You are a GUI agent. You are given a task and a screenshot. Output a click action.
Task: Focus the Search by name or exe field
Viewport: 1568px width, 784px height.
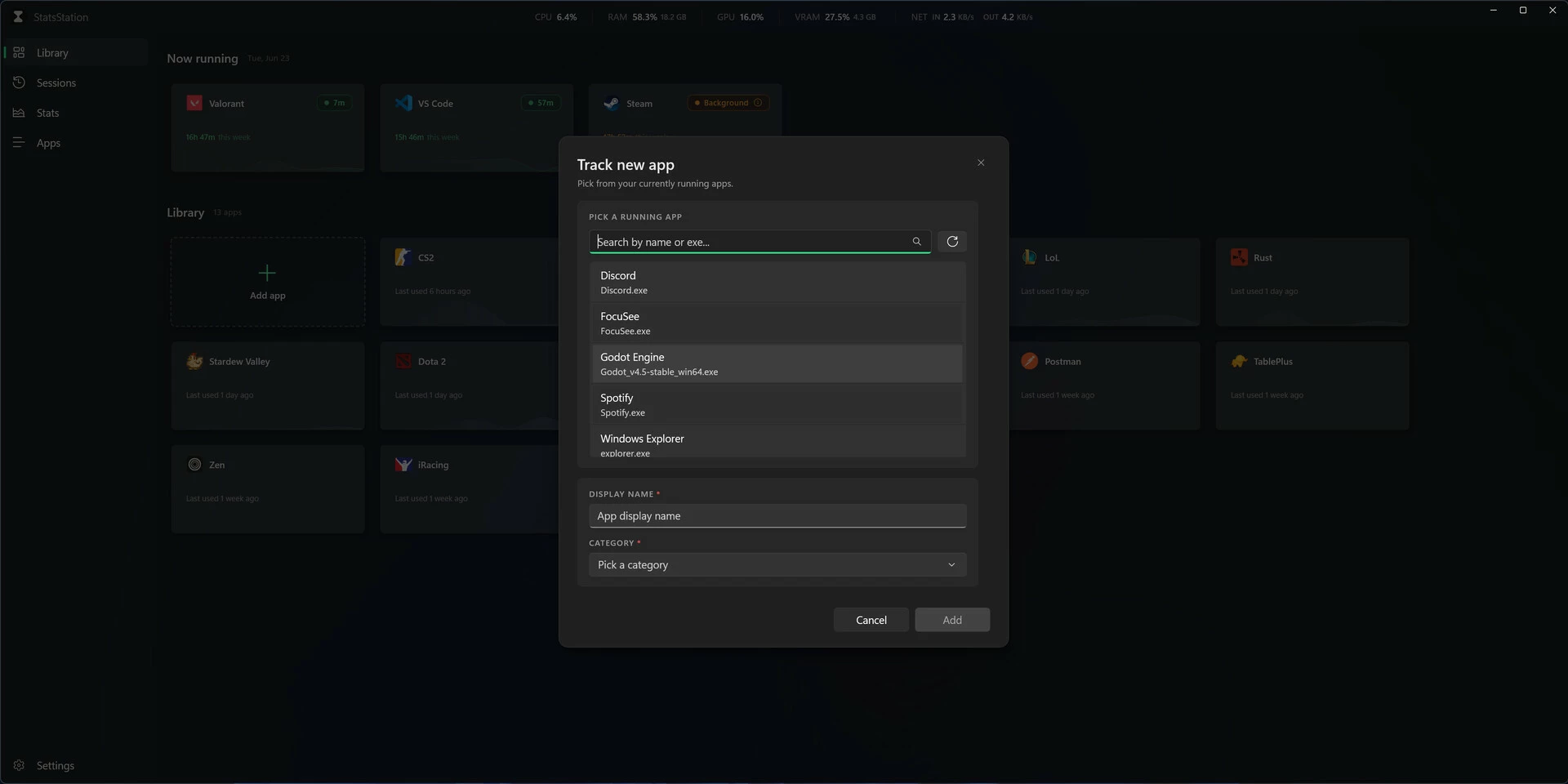tap(759, 242)
